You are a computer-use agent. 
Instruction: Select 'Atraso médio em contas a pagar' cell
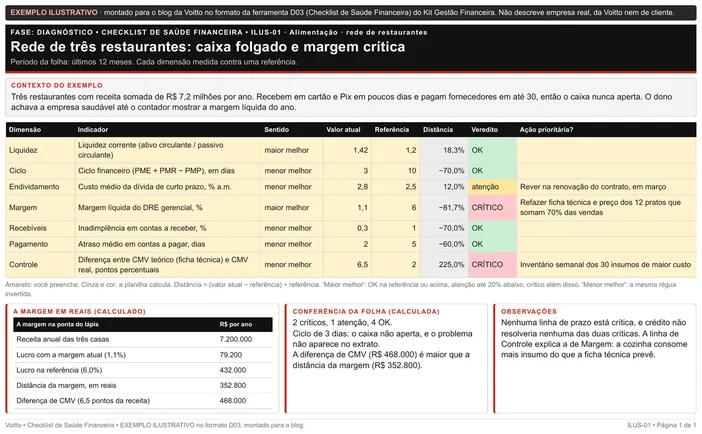pos(168,244)
